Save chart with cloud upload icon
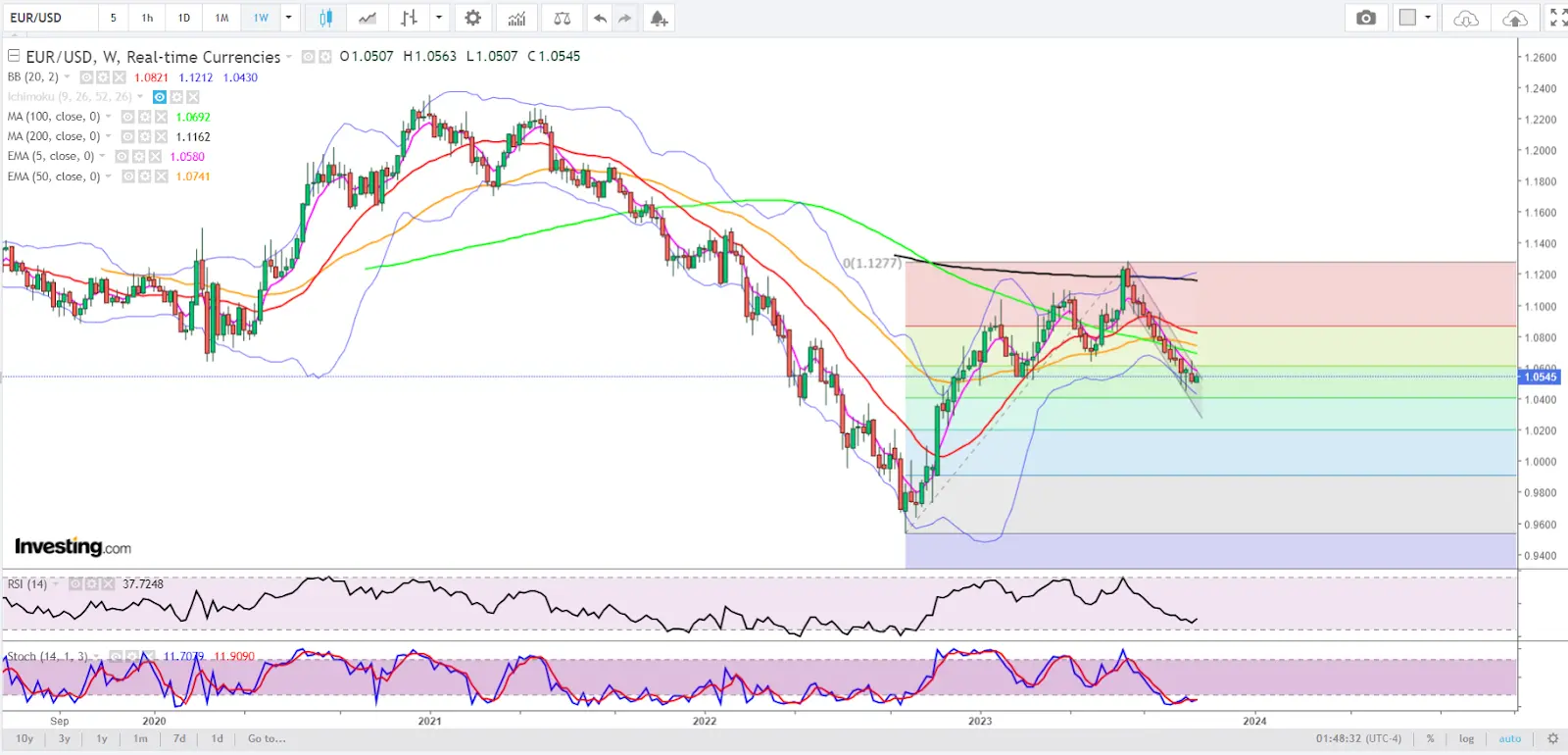1568x755 pixels. [x=1514, y=18]
